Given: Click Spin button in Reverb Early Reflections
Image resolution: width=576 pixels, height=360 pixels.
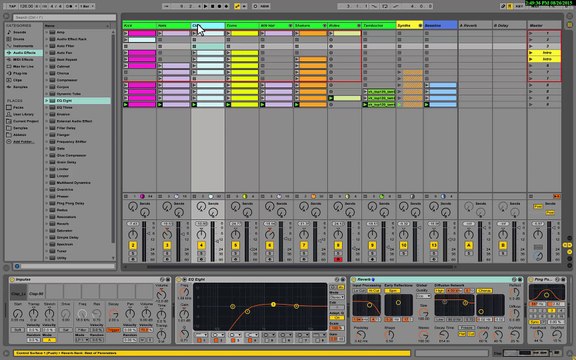Looking at the screenshot, I should [x=392, y=291].
